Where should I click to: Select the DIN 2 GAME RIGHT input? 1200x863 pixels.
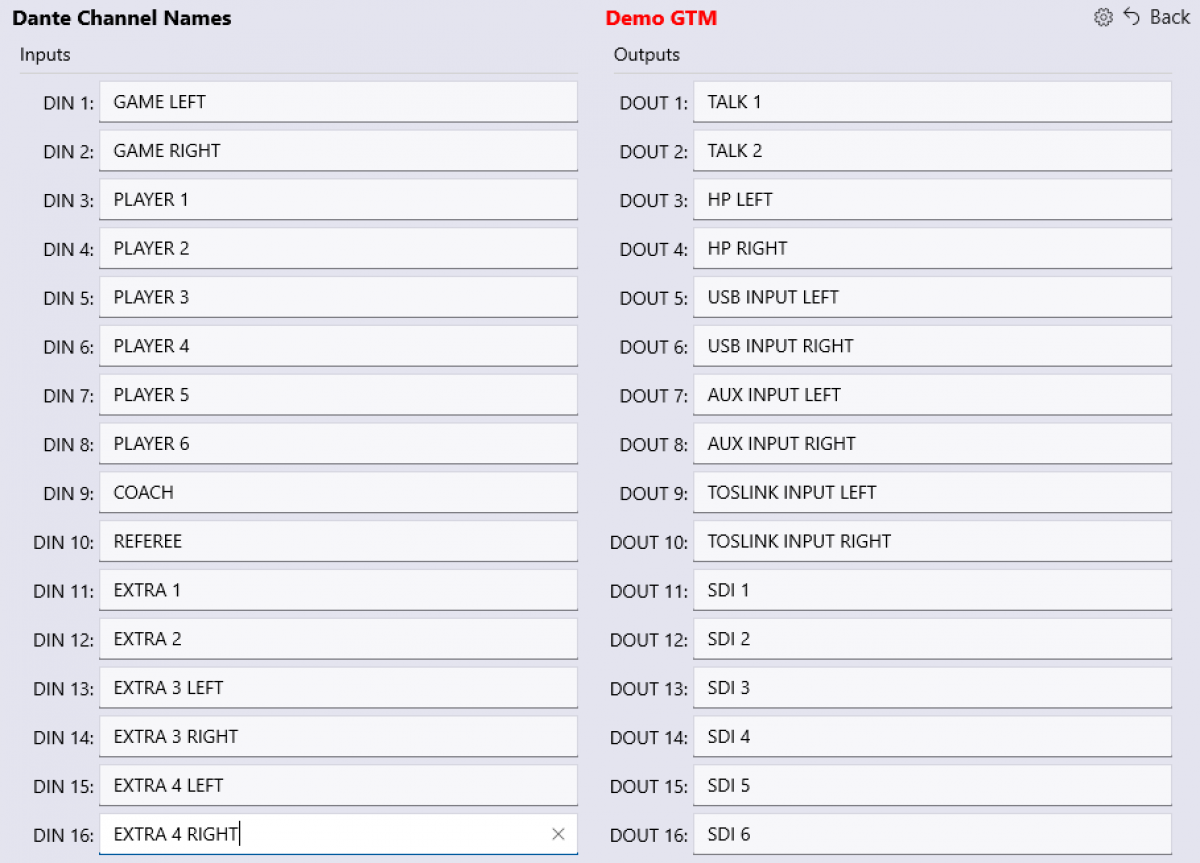point(338,151)
